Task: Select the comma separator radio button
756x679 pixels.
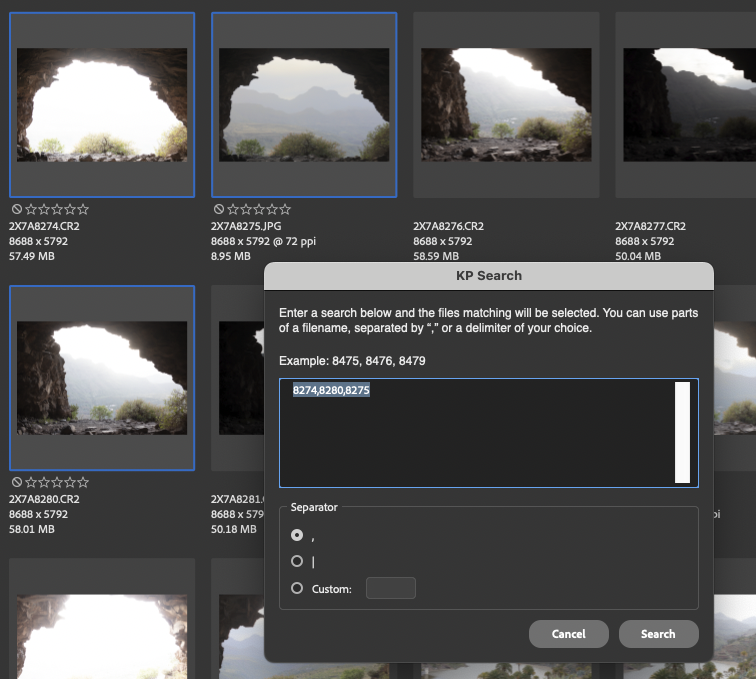Action: (x=297, y=535)
